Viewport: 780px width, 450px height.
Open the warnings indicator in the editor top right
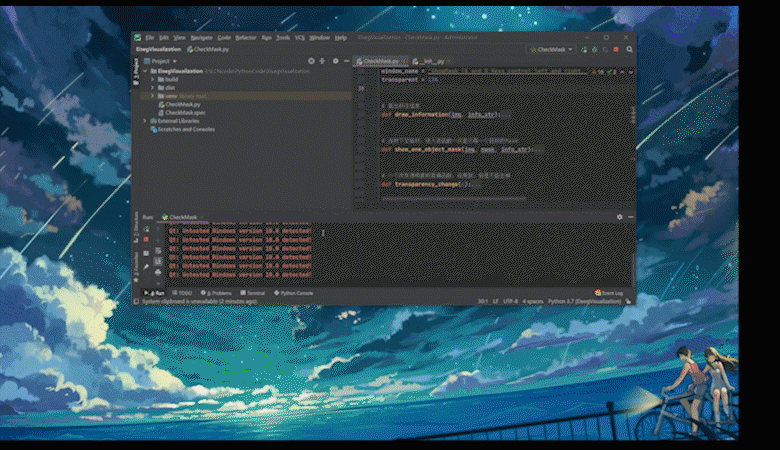pyautogui.click(x=604, y=72)
